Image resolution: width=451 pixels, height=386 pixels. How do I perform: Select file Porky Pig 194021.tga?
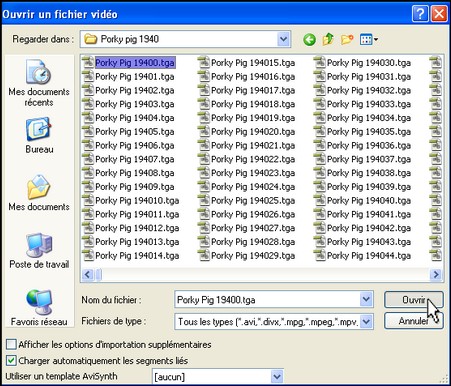(253, 145)
